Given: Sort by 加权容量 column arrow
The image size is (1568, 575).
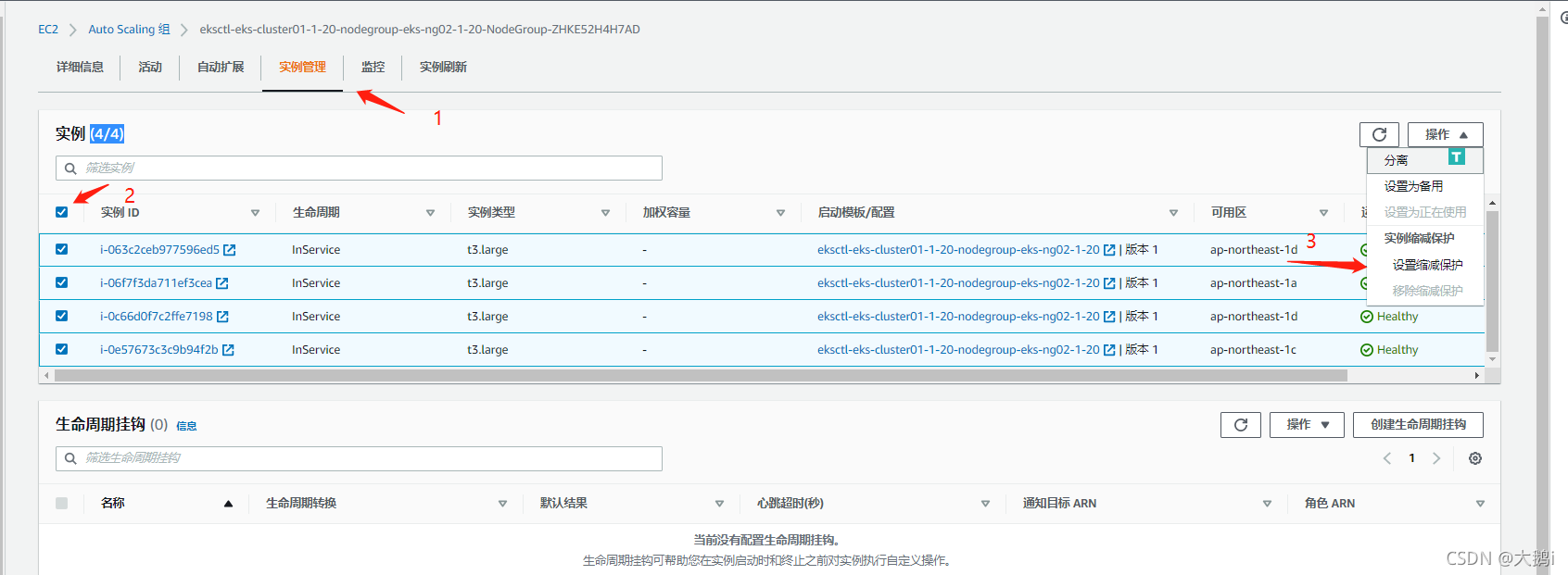Looking at the screenshot, I should 780,213.
